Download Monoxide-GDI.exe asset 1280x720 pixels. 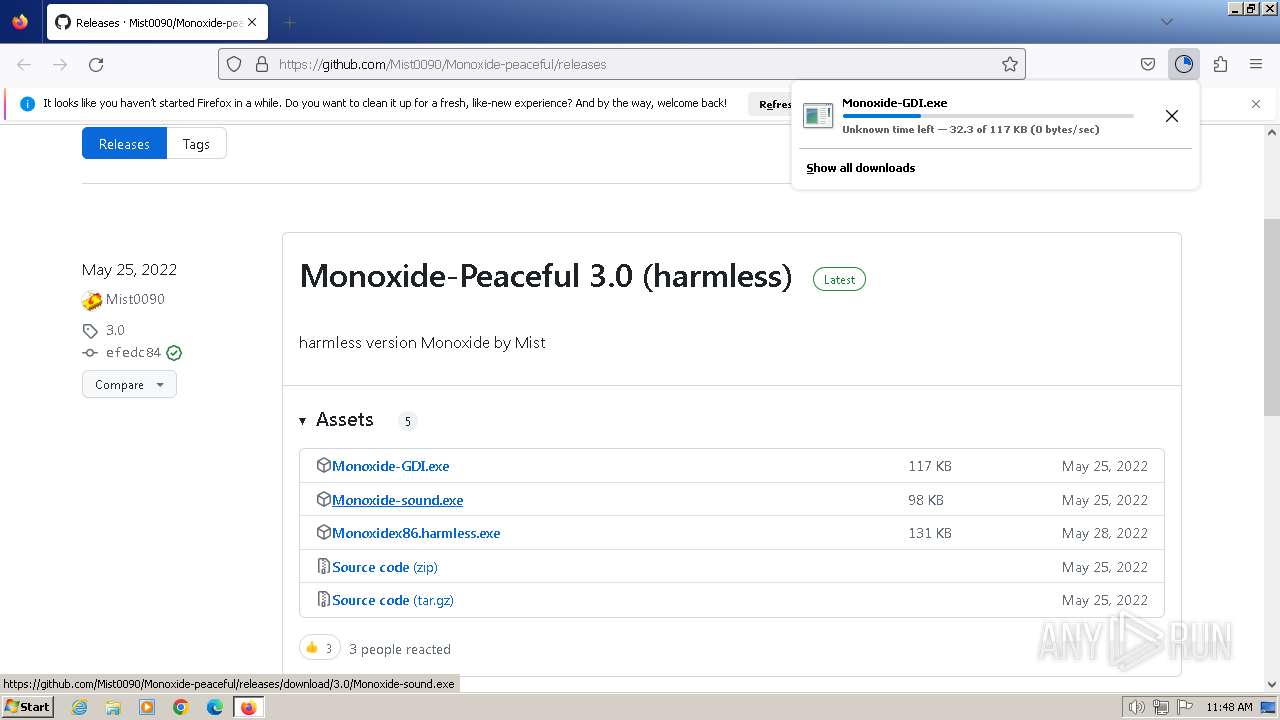click(x=390, y=466)
